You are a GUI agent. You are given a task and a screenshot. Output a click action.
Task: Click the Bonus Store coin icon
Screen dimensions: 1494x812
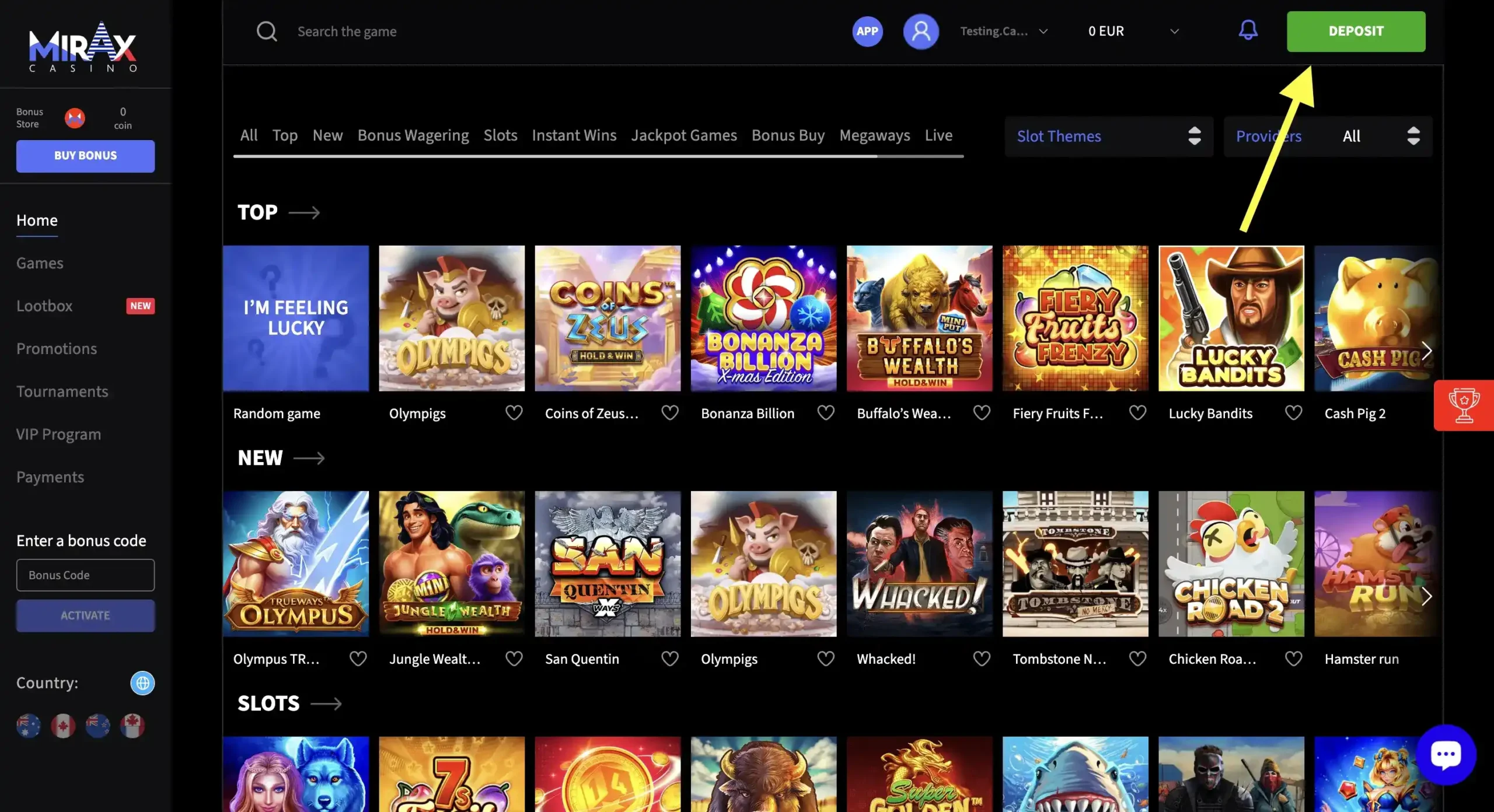pyautogui.click(x=75, y=118)
